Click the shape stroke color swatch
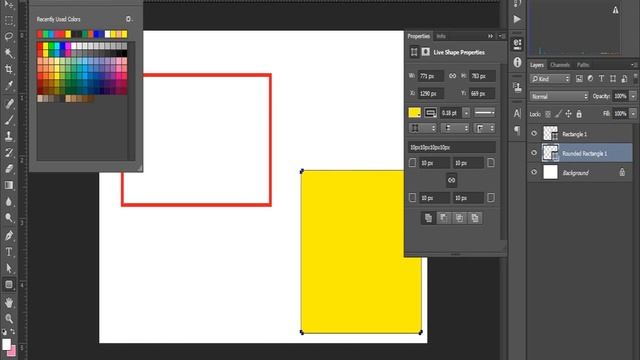The image size is (640, 360). tap(430, 113)
